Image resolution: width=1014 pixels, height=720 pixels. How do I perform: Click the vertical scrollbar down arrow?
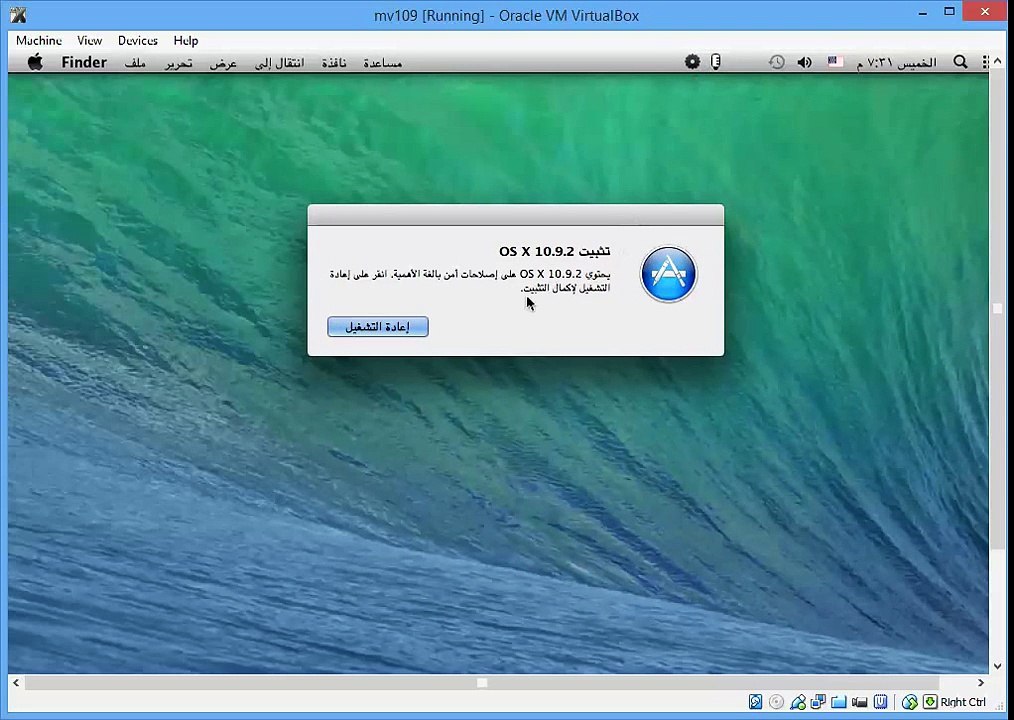tap(997, 666)
